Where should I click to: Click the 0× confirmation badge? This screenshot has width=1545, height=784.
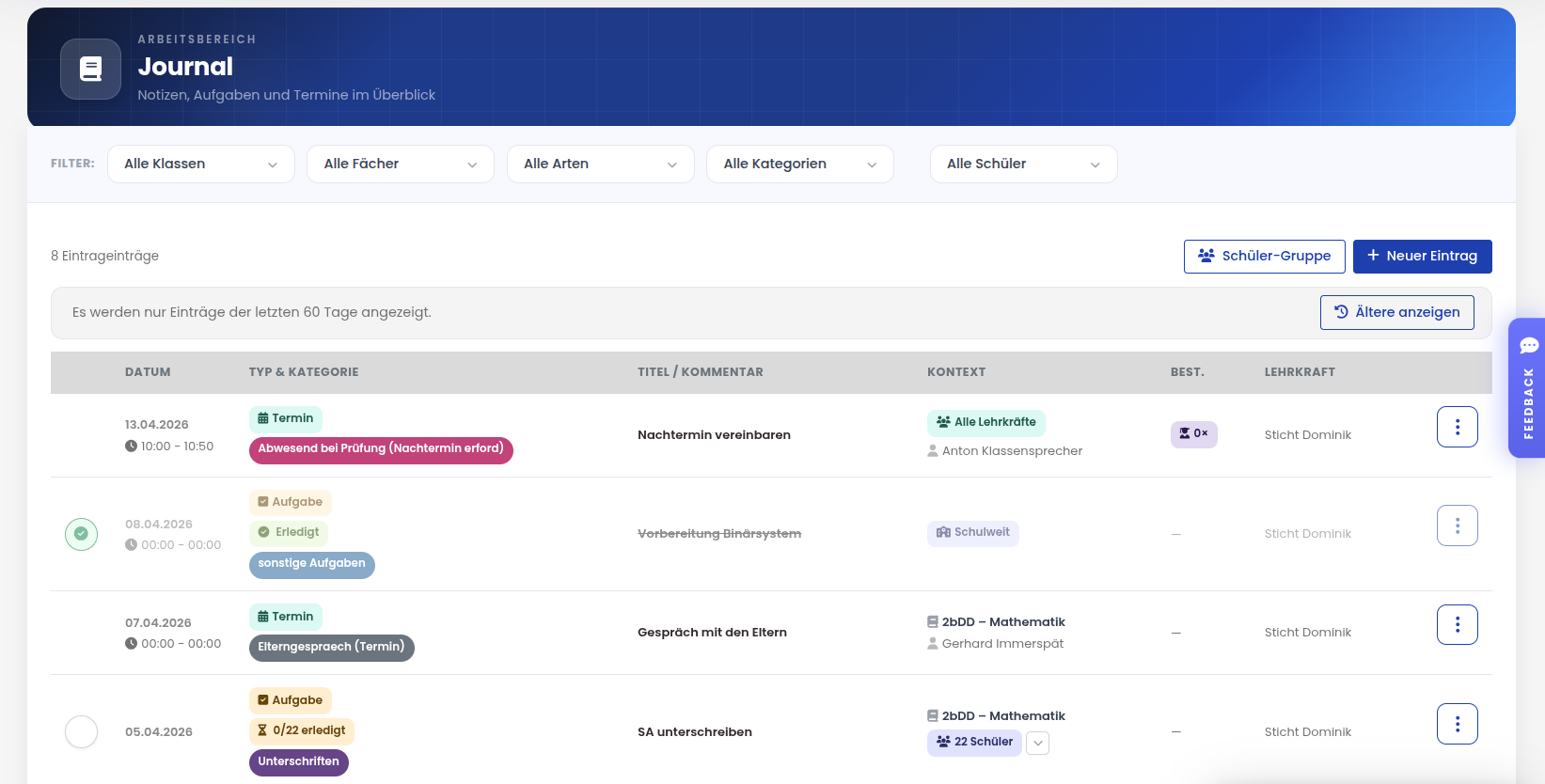[x=1193, y=433]
